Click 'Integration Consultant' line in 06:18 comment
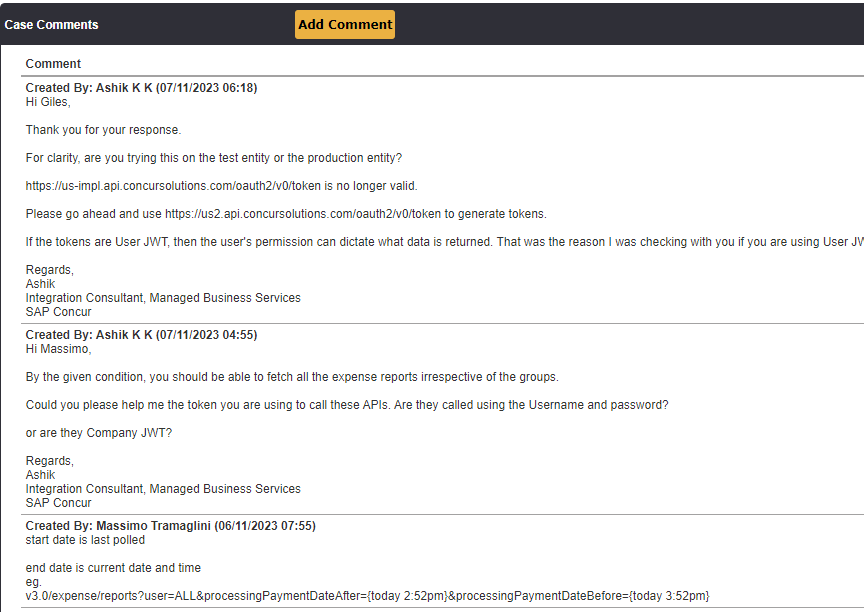The width and height of the screenshot is (864, 612). (163, 298)
